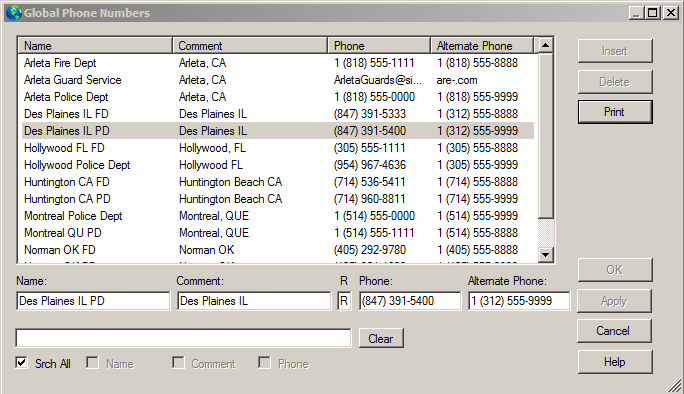Viewport: 684px width, 394px height.
Task: Click the globe icon in the title bar
Action: [x=14, y=13]
